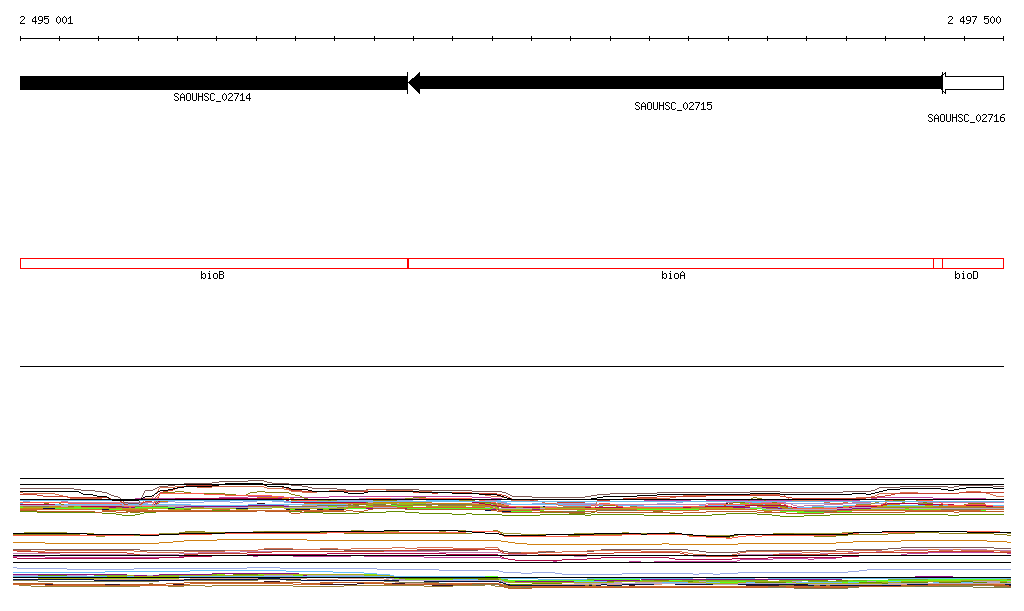This screenshot has height=611, width=1024.
Task: Click the end coordinate 2 497 500
Action: (974, 20)
